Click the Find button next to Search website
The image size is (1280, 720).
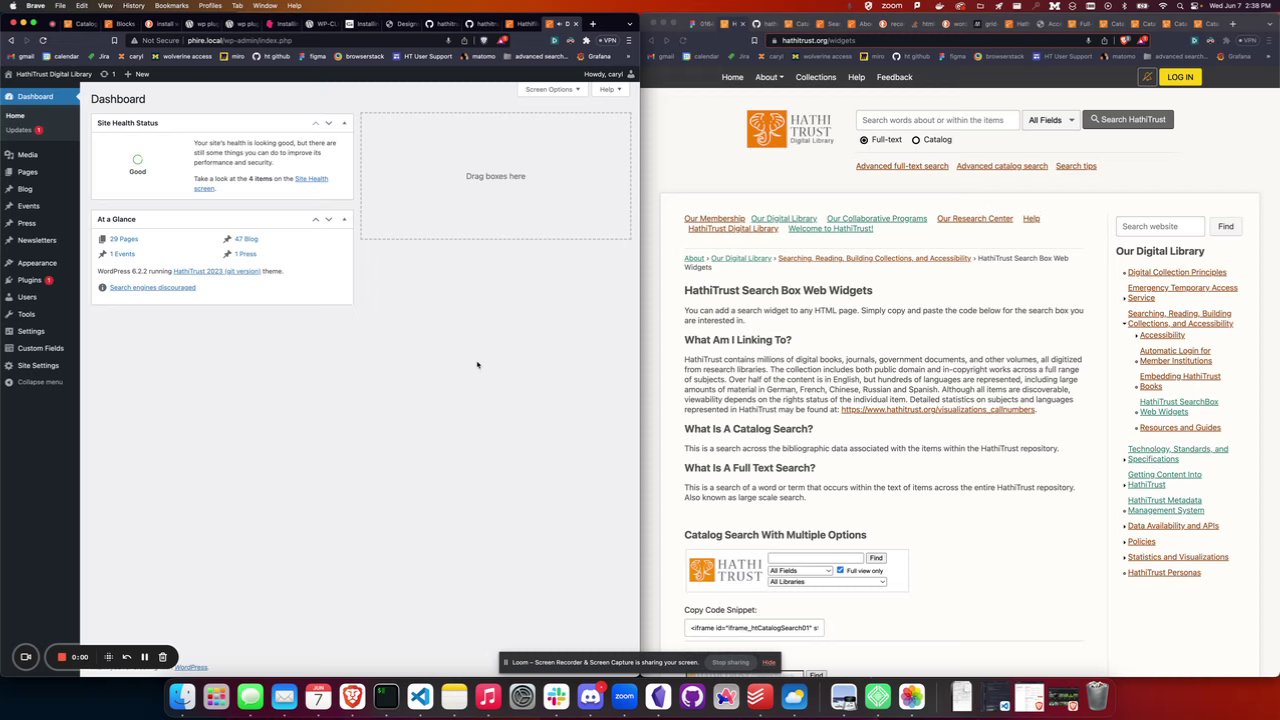1226,227
